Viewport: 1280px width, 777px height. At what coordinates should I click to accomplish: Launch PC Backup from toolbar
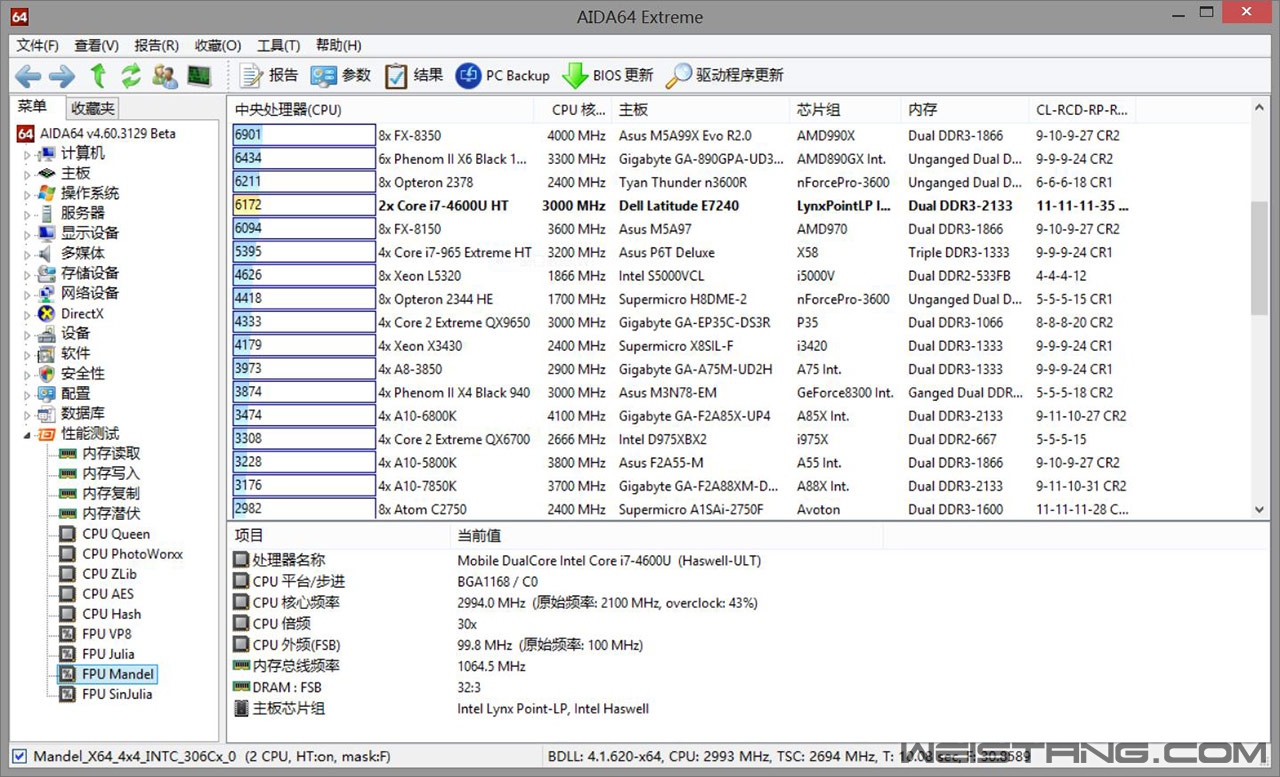(503, 75)
